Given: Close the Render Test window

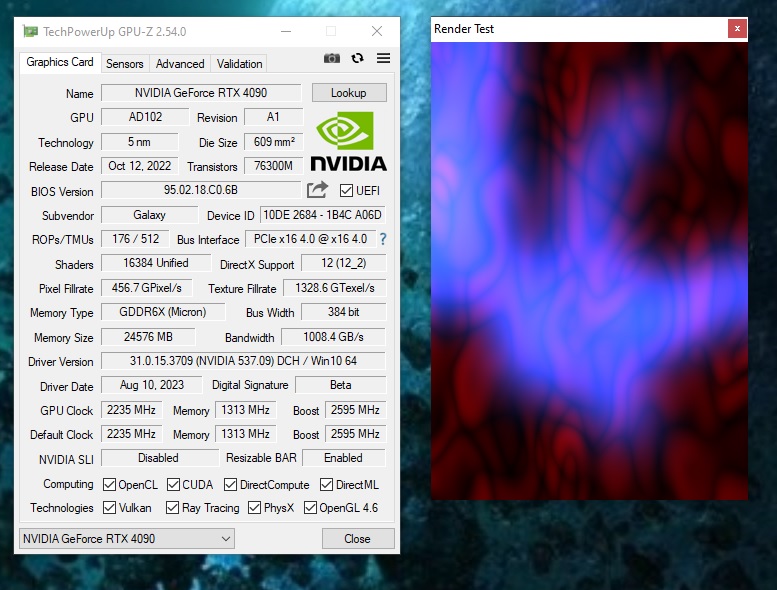Looking at the screenshot, I should (737, 29).
